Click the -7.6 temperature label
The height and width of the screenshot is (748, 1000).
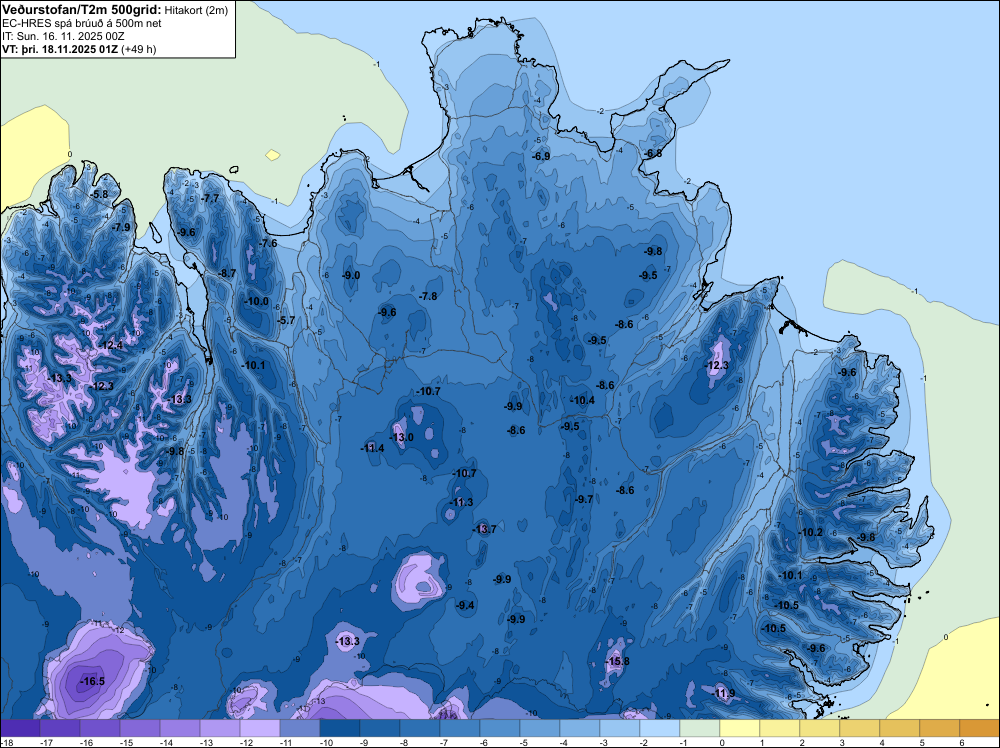pyautogui.click(x=267, y=243)
